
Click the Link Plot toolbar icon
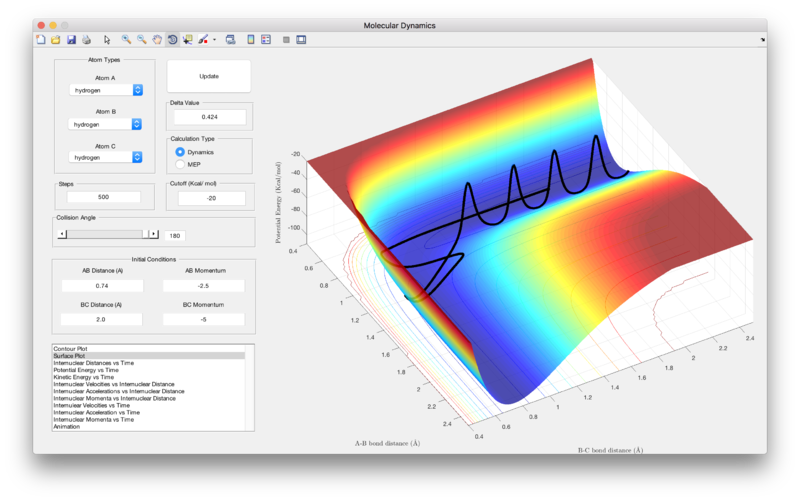click(x=231, y=40)
